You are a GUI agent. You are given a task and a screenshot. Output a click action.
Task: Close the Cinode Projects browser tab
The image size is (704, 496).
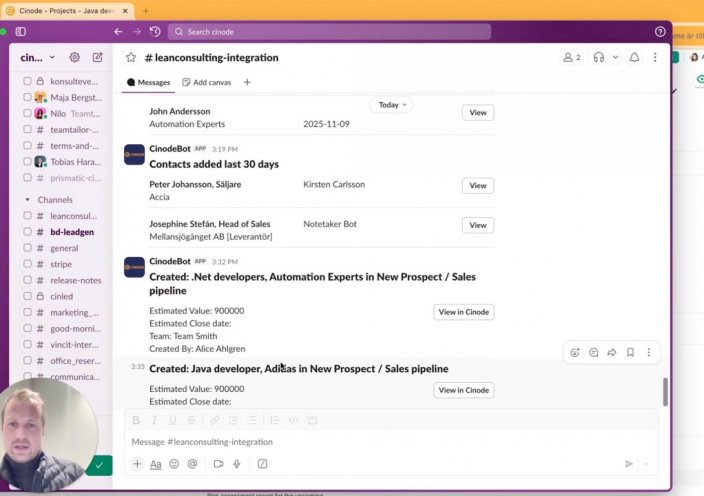(125, 11)
